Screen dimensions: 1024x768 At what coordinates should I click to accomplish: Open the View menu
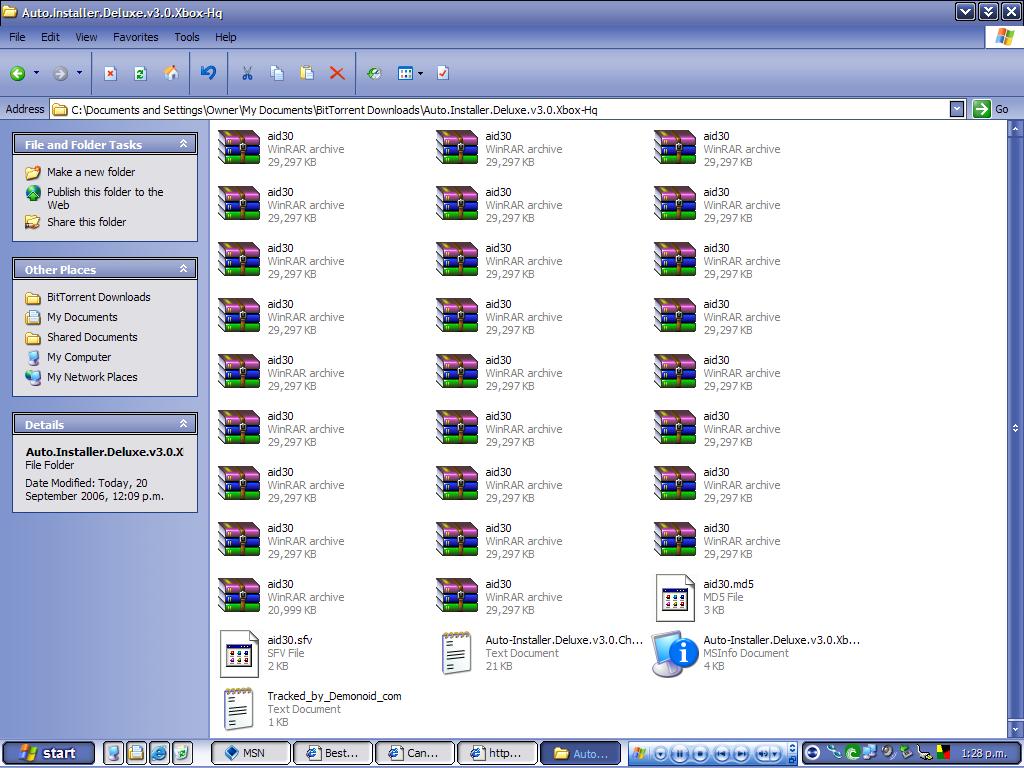pyautogui.click(x=86, y=37)
